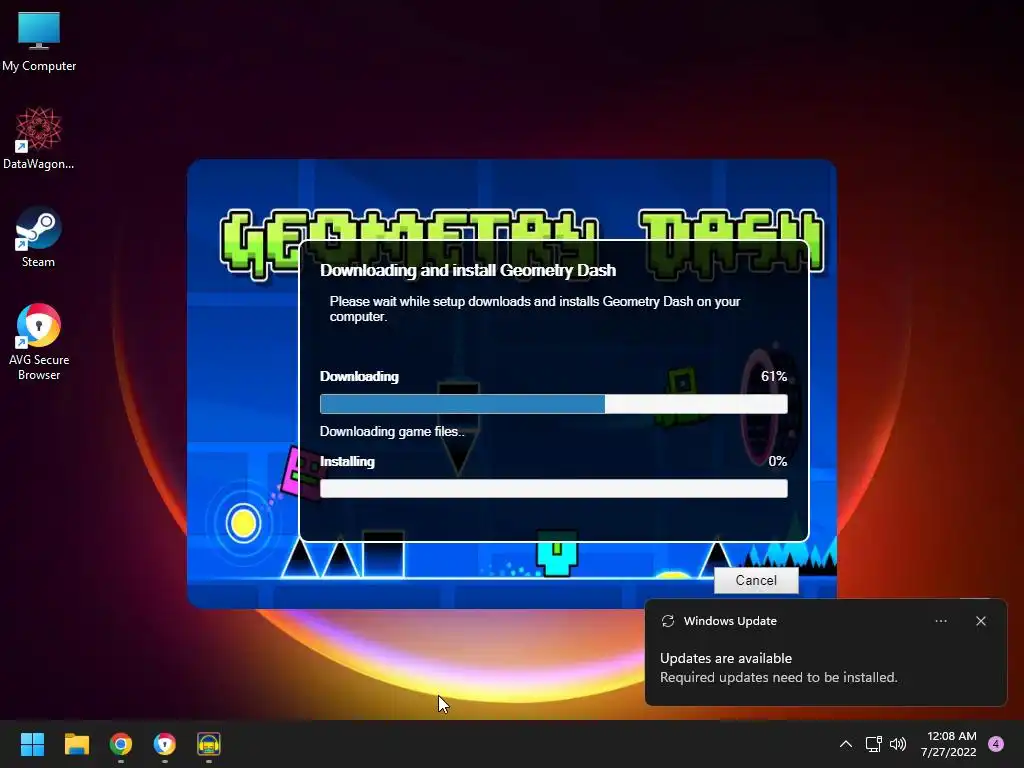Open the volume control tray icon
Image resolution: width=1024 pixels, height=768 pixels.
tap(898, 744)
